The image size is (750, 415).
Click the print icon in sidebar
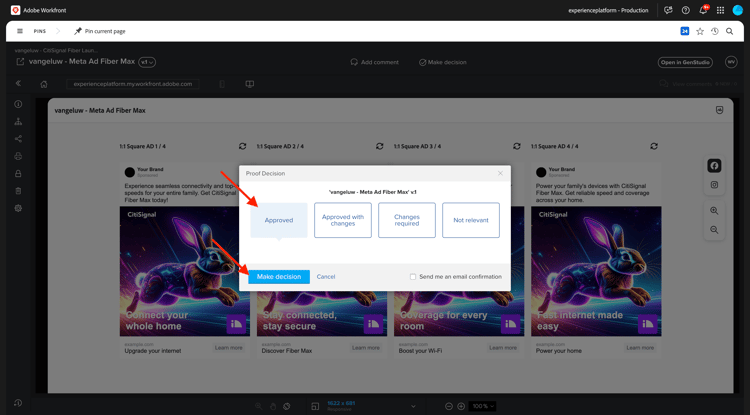point(18,156)
